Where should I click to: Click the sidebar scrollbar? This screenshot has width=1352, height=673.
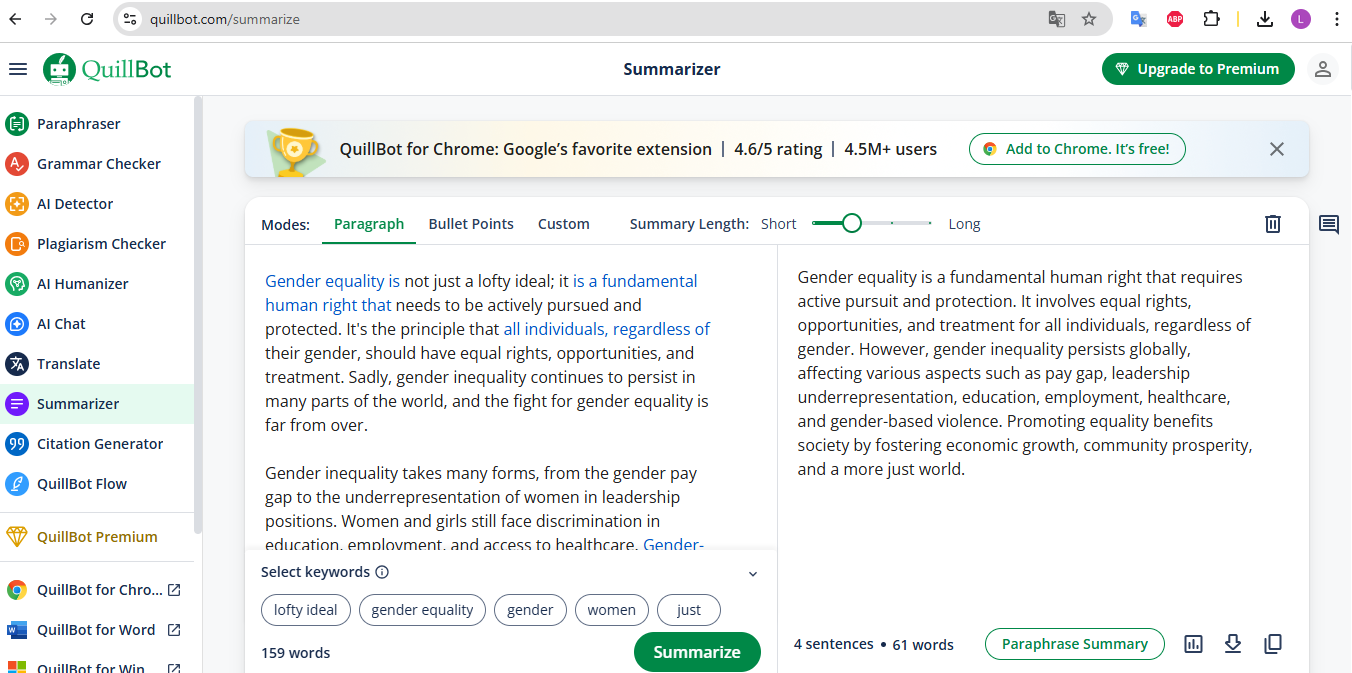(198, 315)
